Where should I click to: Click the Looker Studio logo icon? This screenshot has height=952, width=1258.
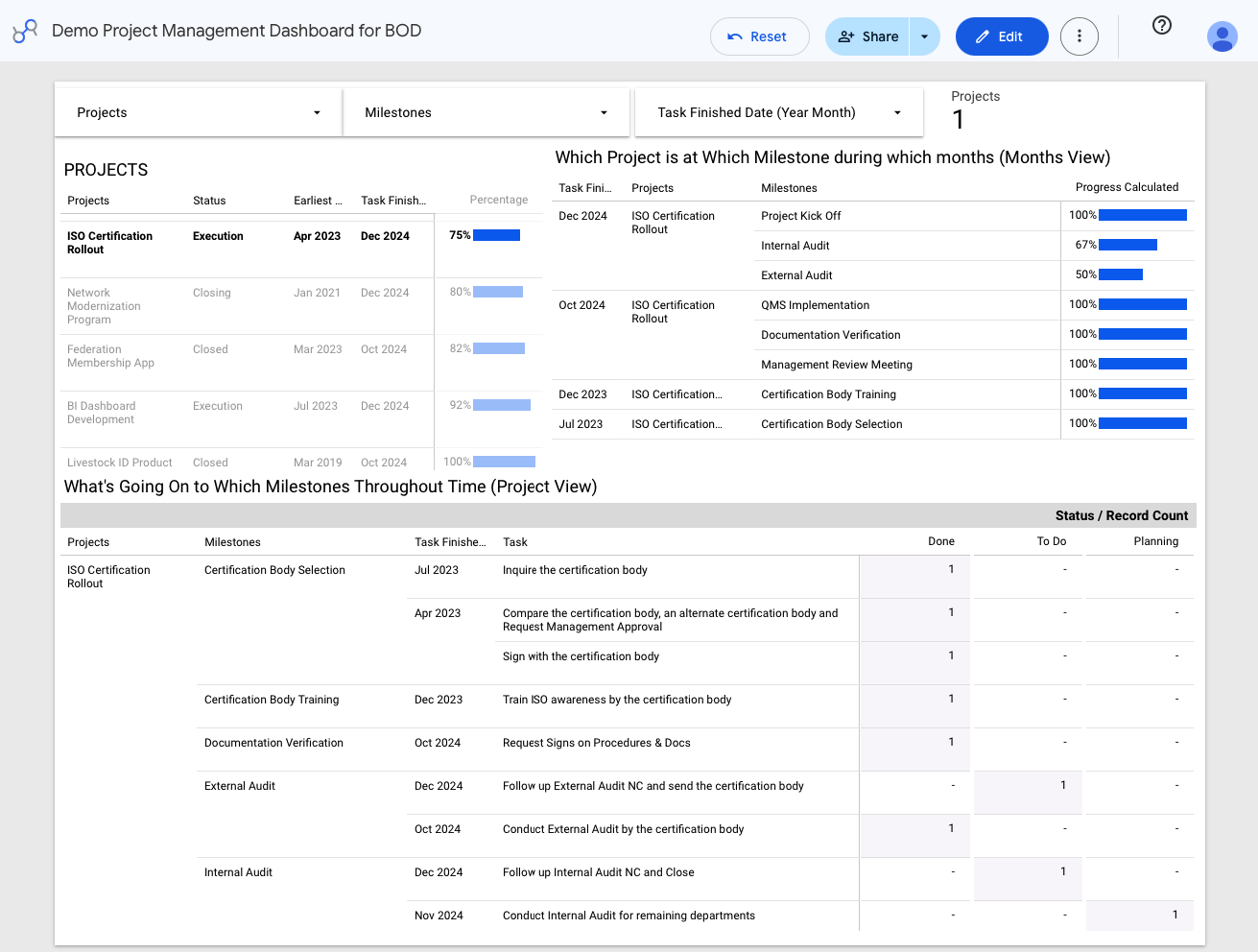(25, 32)
